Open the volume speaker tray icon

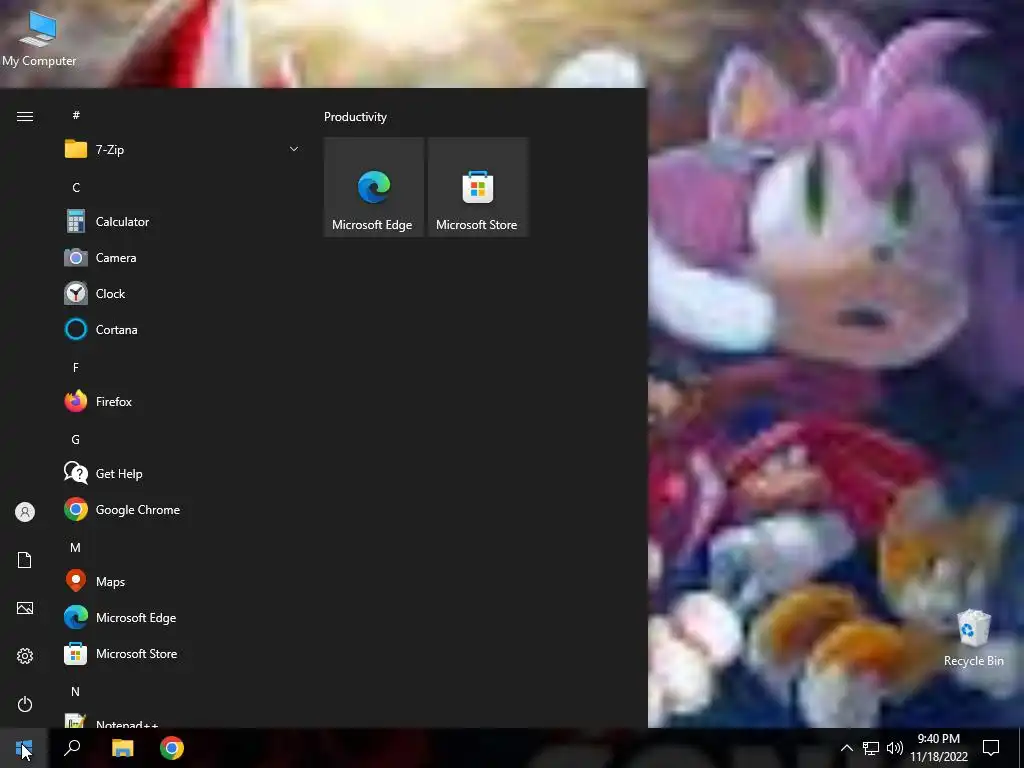[x=895, y=748]
